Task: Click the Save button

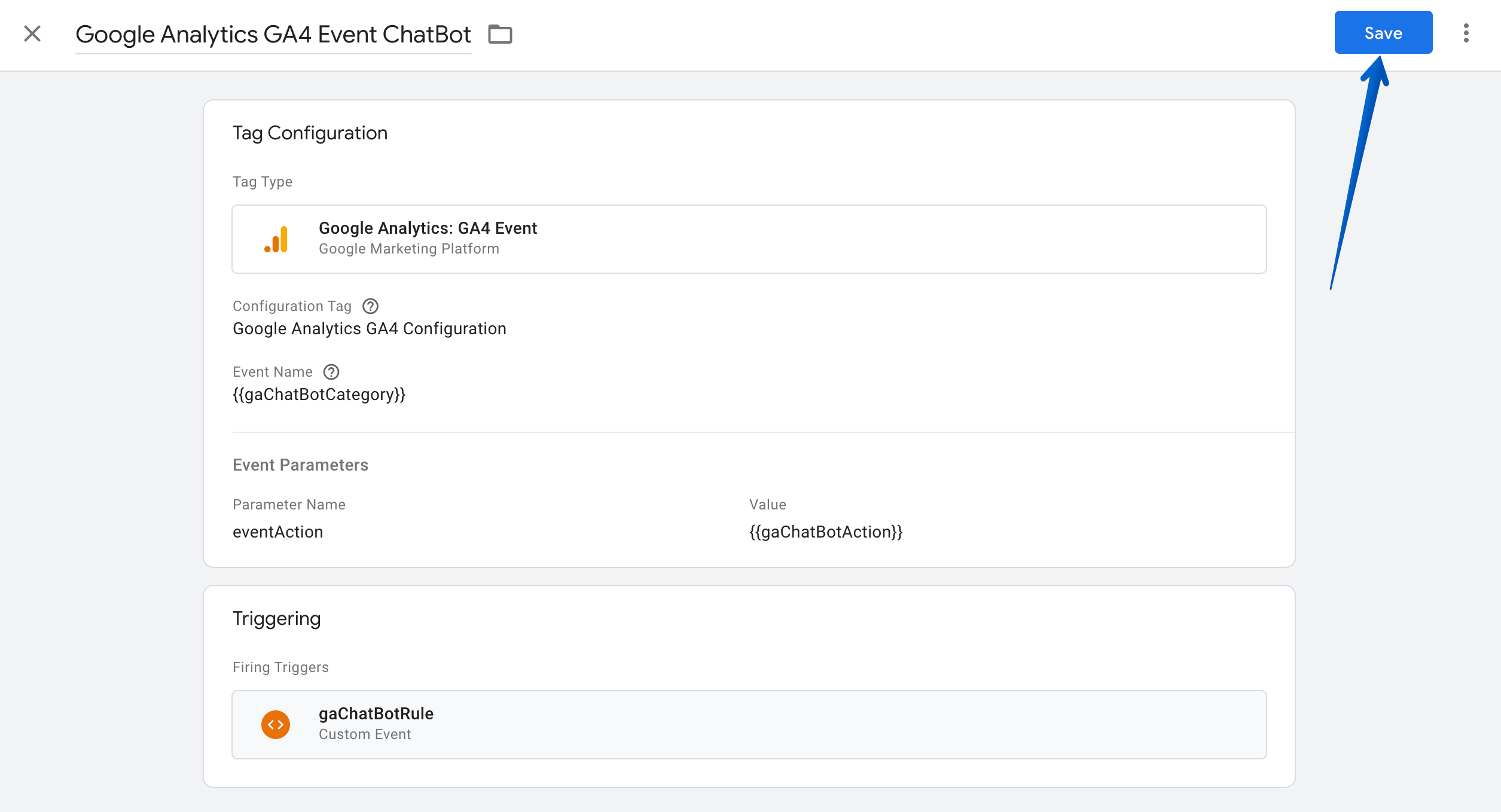Action: coord(1383,33)
